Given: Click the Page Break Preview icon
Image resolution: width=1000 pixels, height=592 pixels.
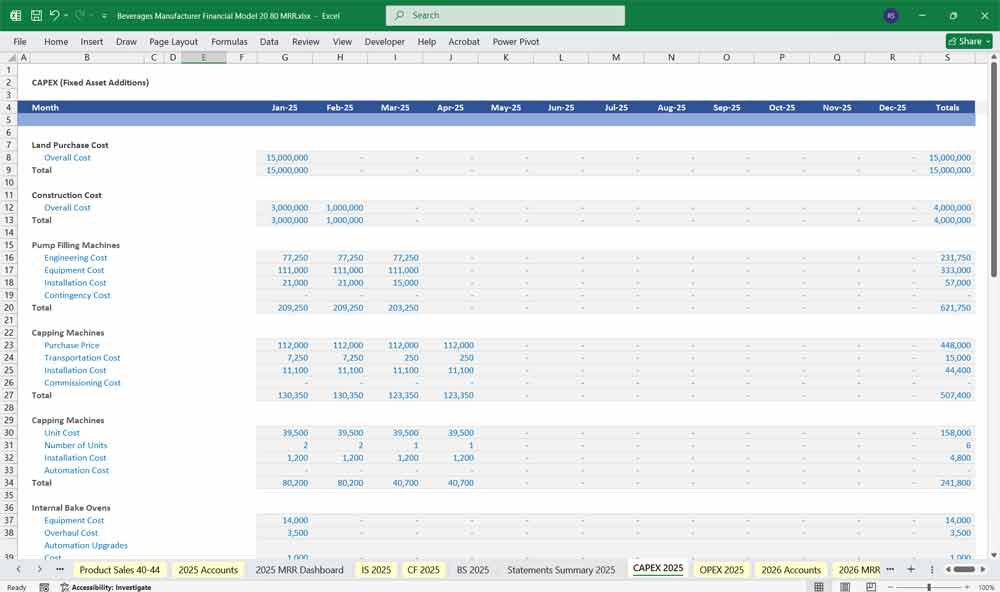Looking at the screenshot, I should tap(871, 587).
